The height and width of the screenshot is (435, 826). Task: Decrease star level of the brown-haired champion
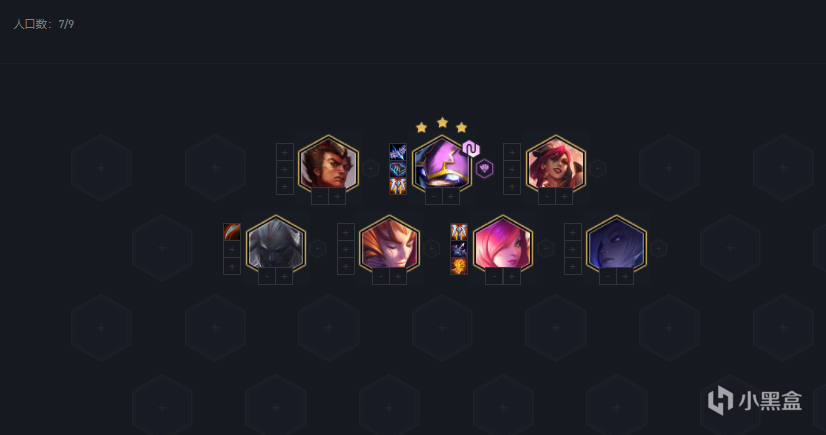[x=320, y=196]
